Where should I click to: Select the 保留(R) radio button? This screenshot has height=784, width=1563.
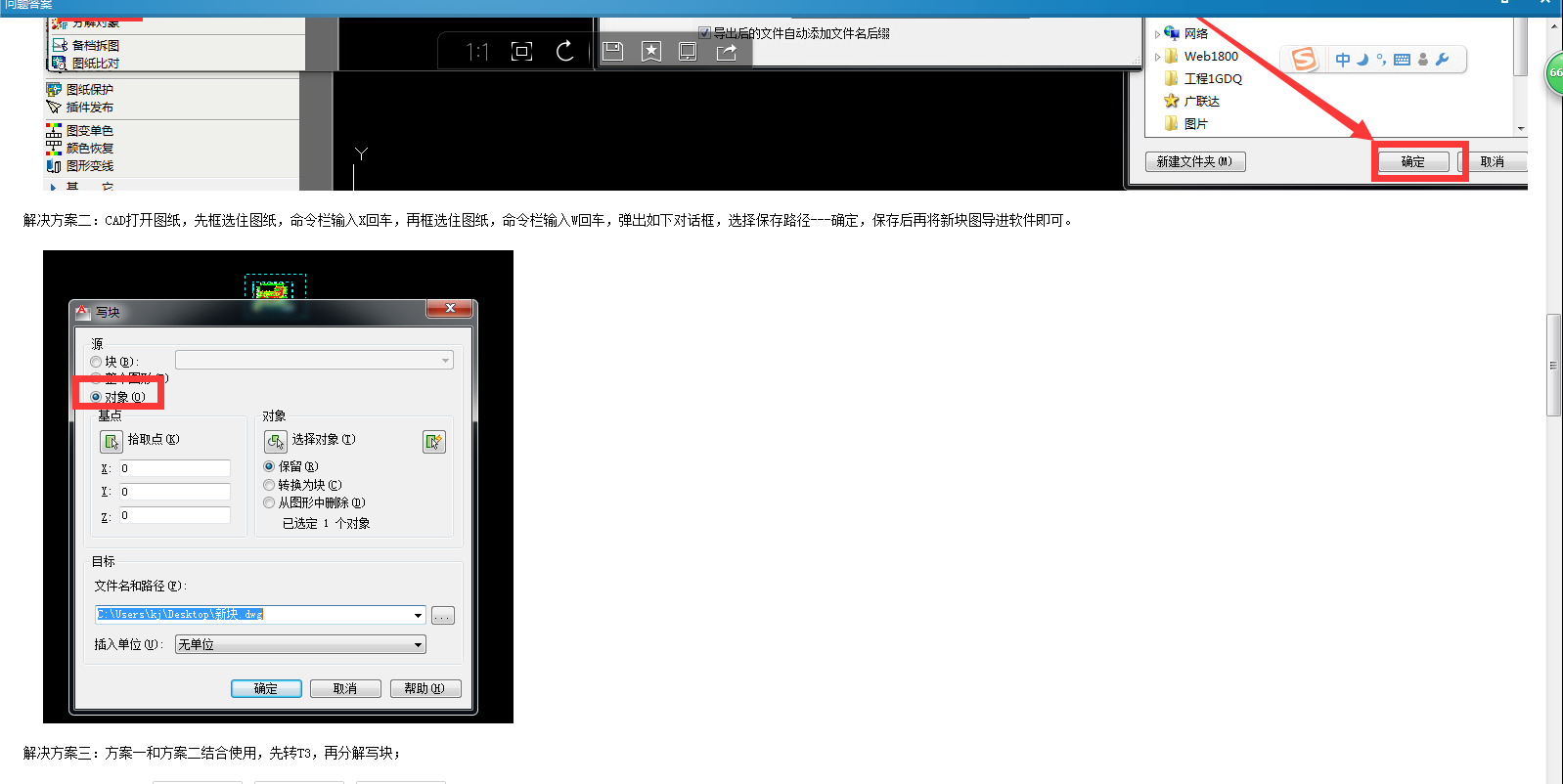tap(269, 466)
